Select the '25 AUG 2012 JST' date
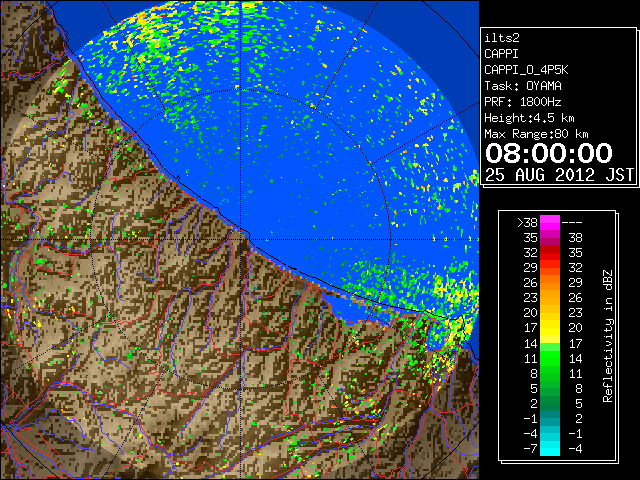The height and width of the screenshot is (480, 640). point(560,175)
